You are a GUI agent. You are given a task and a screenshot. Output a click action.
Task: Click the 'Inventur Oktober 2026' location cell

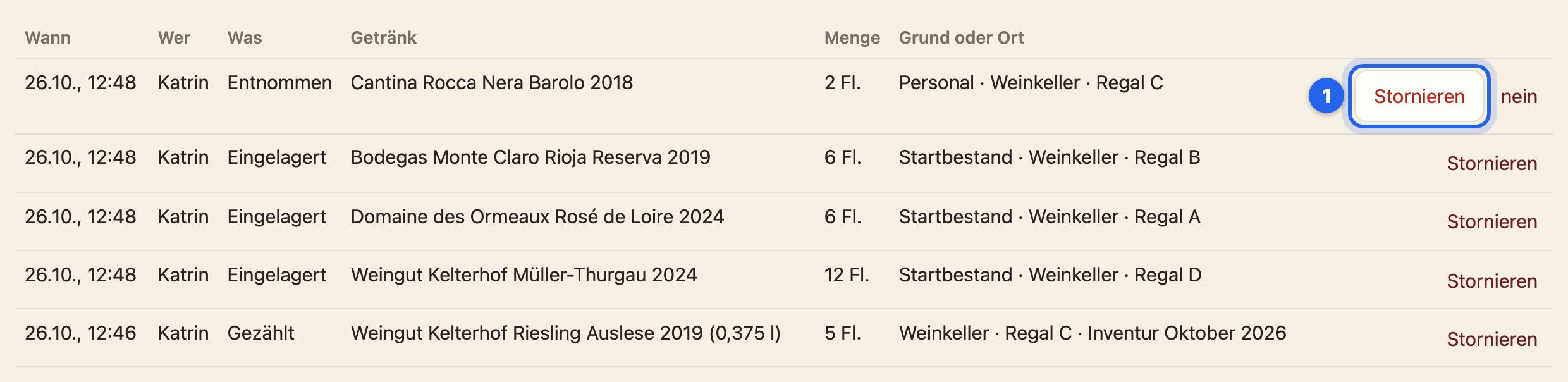tap(1093, 333)
